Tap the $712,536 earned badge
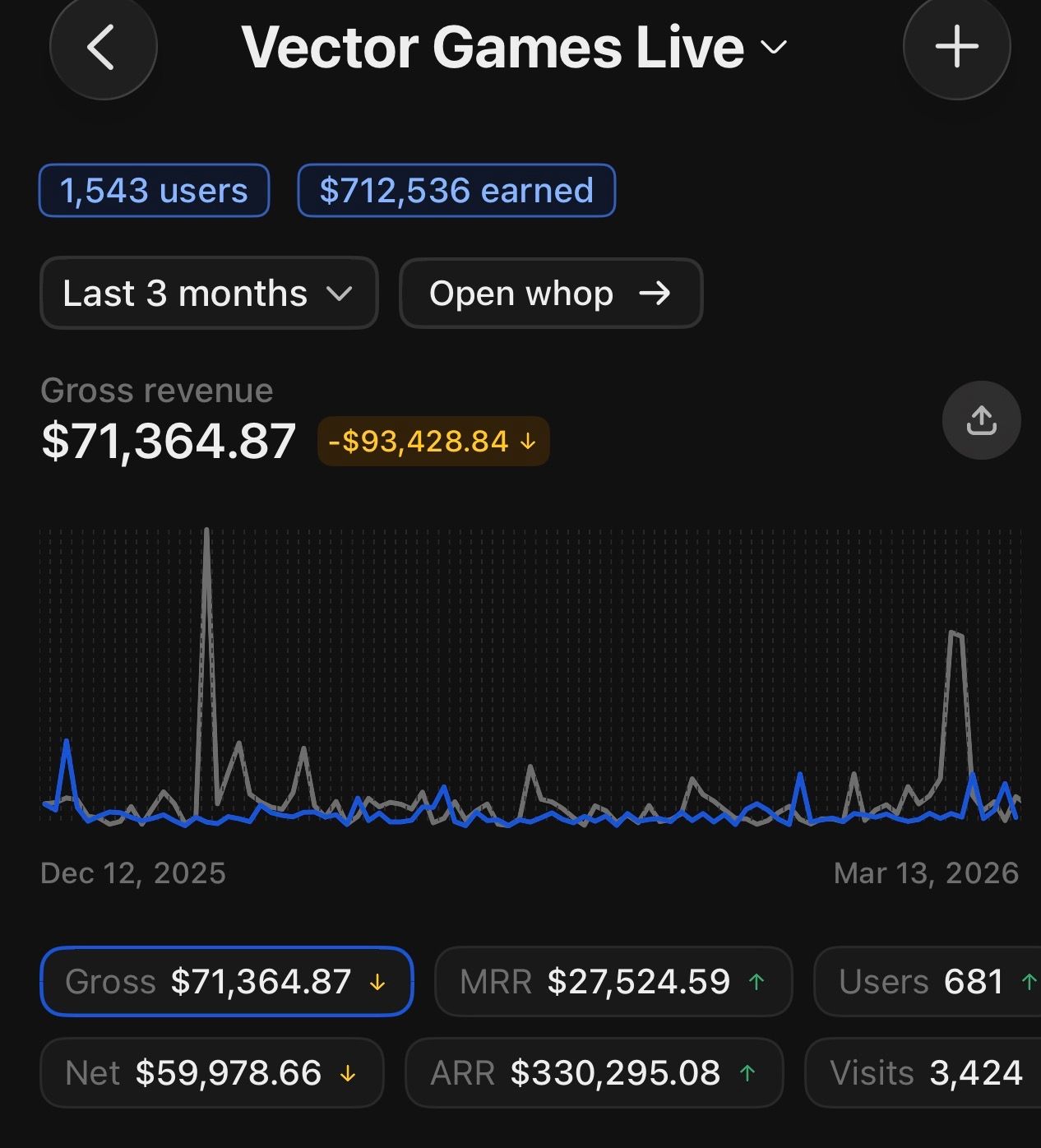 point(456,191)
